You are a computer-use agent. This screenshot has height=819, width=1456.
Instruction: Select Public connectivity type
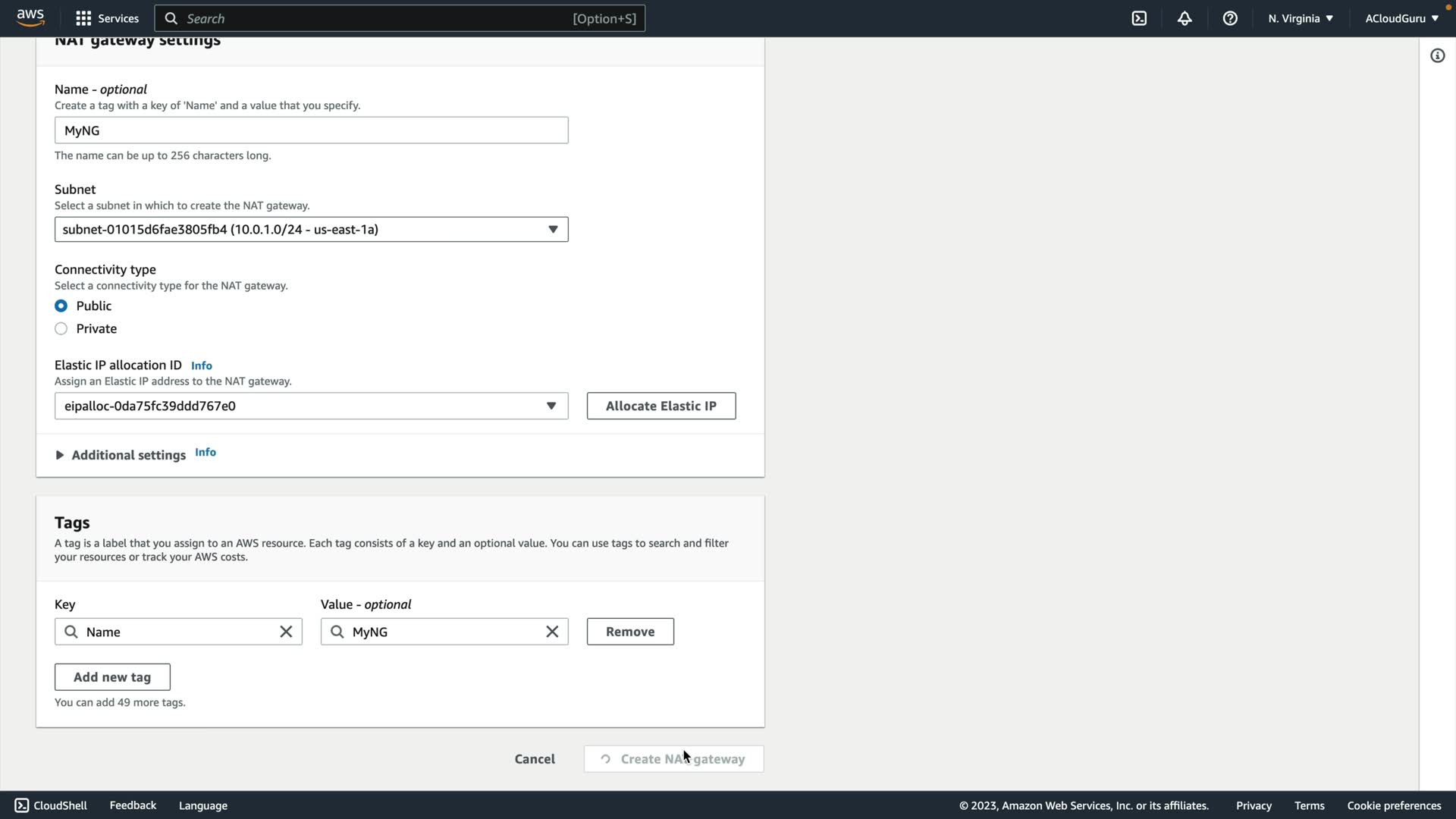61,306
